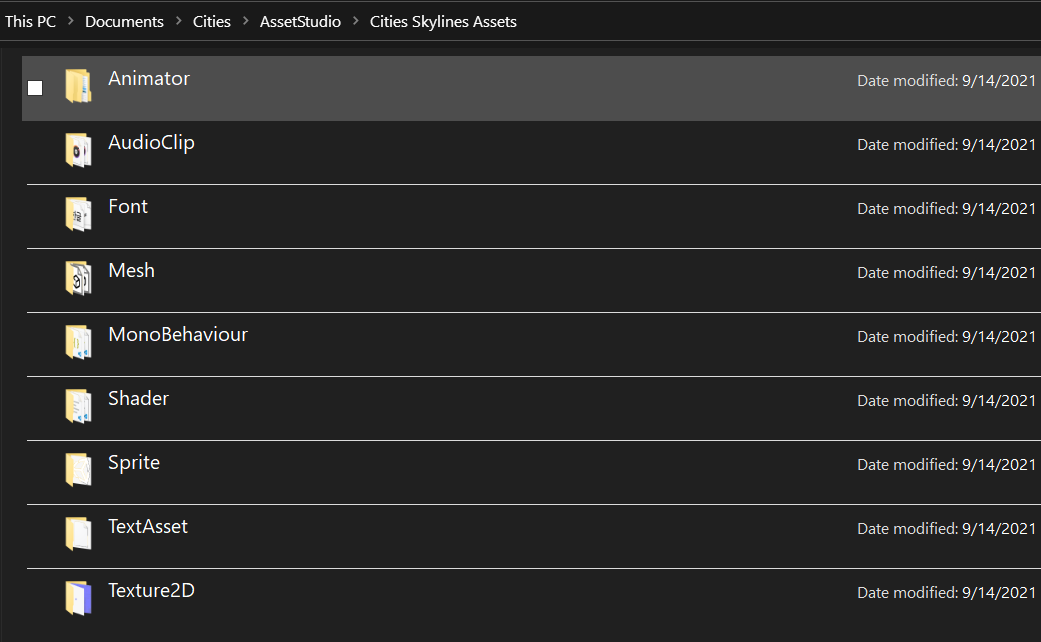Select the Mesh folder icon

pyautogui.click(x=78, y=279)
